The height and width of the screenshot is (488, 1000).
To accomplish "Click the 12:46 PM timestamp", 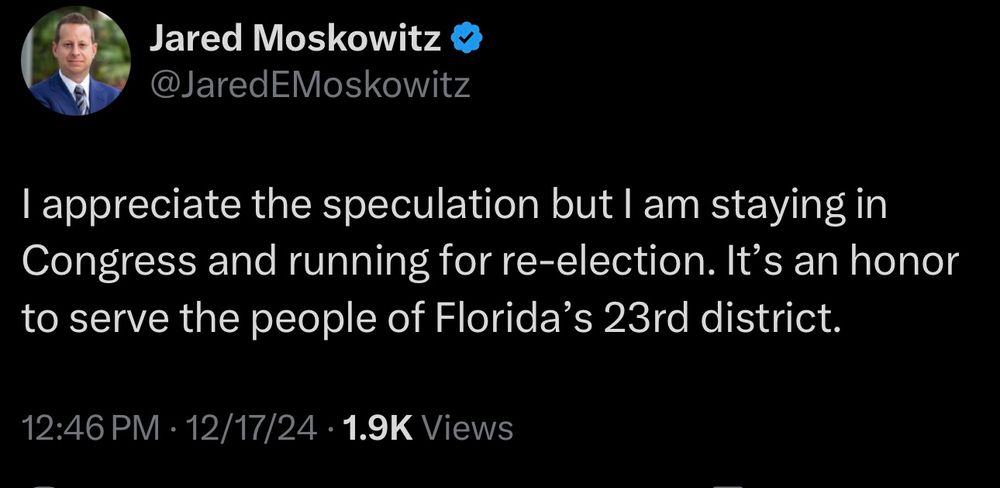I will click(x=91, y=429).
